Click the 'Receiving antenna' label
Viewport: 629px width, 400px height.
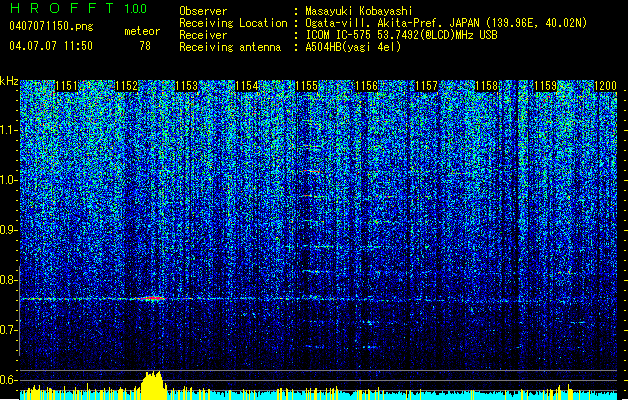pyautogui.click(x=230, y=47)
